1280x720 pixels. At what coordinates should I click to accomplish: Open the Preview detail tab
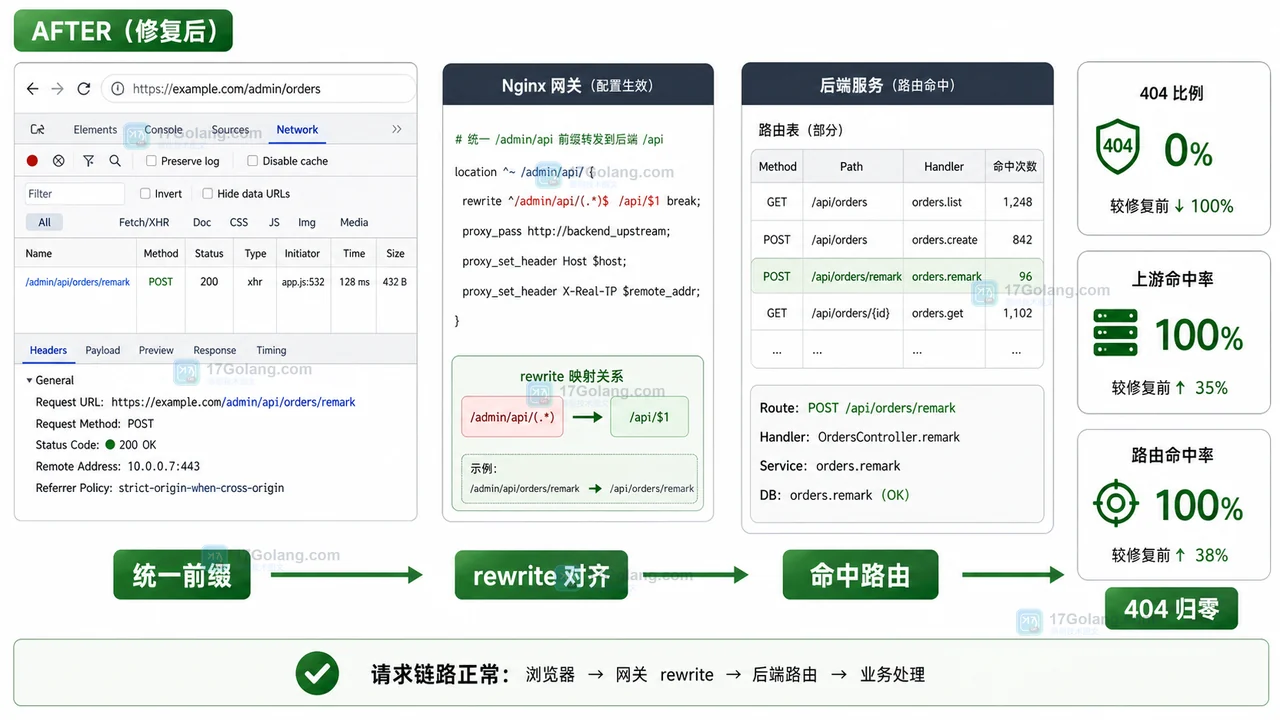(156, 351)
